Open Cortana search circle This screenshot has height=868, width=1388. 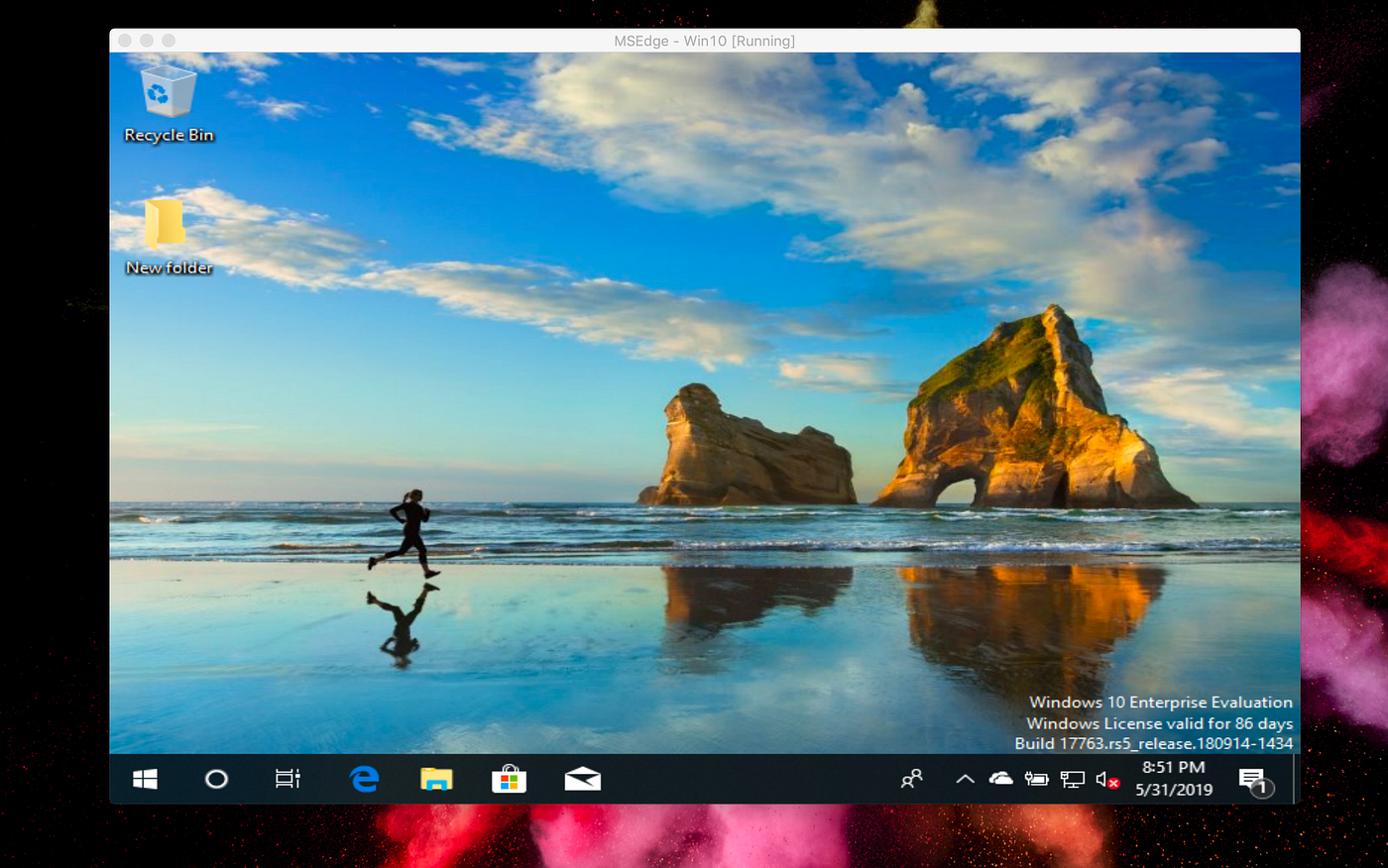[x=216, y=780]
